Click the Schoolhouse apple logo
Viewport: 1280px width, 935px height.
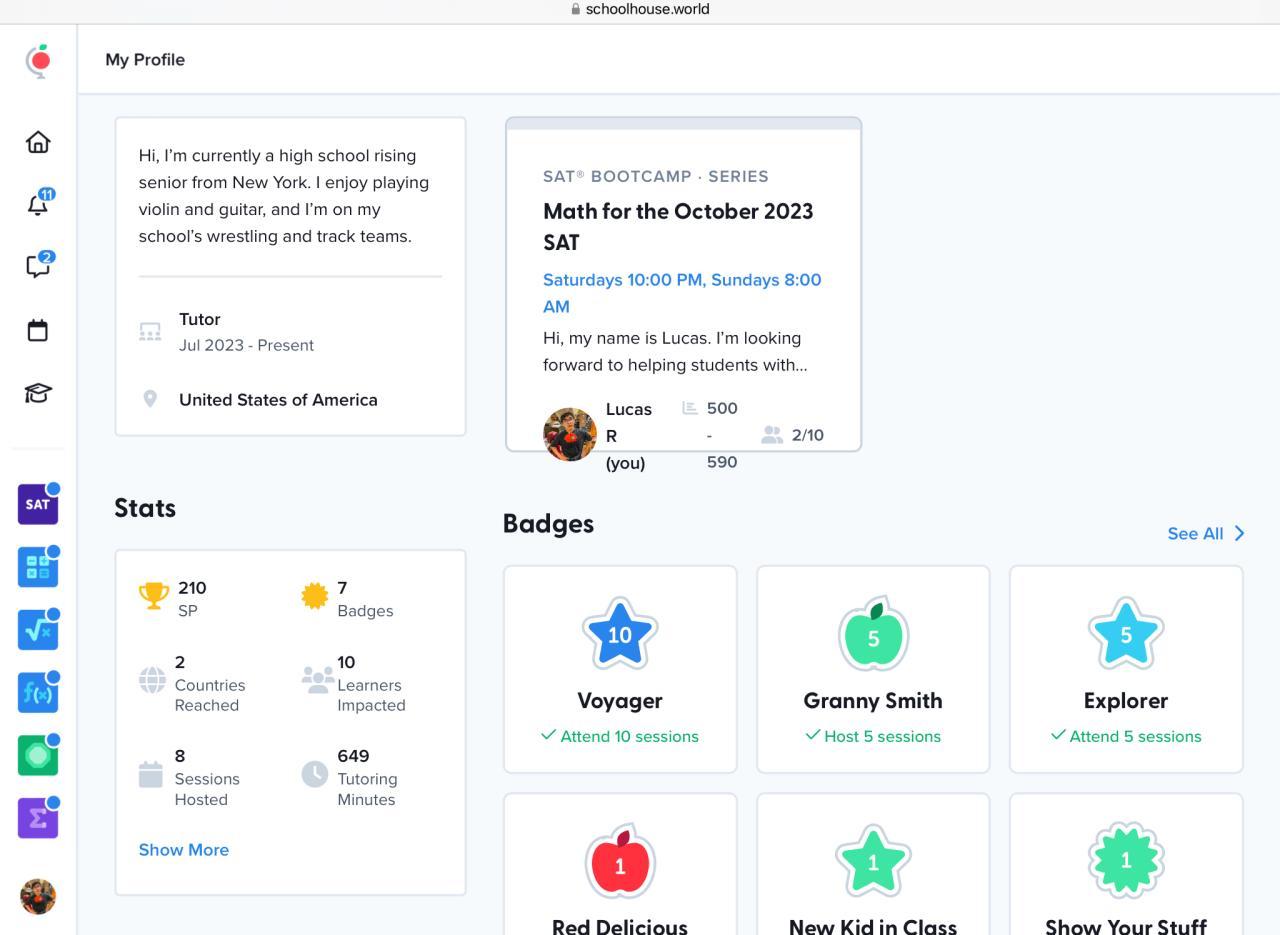[x=38, y=61]
